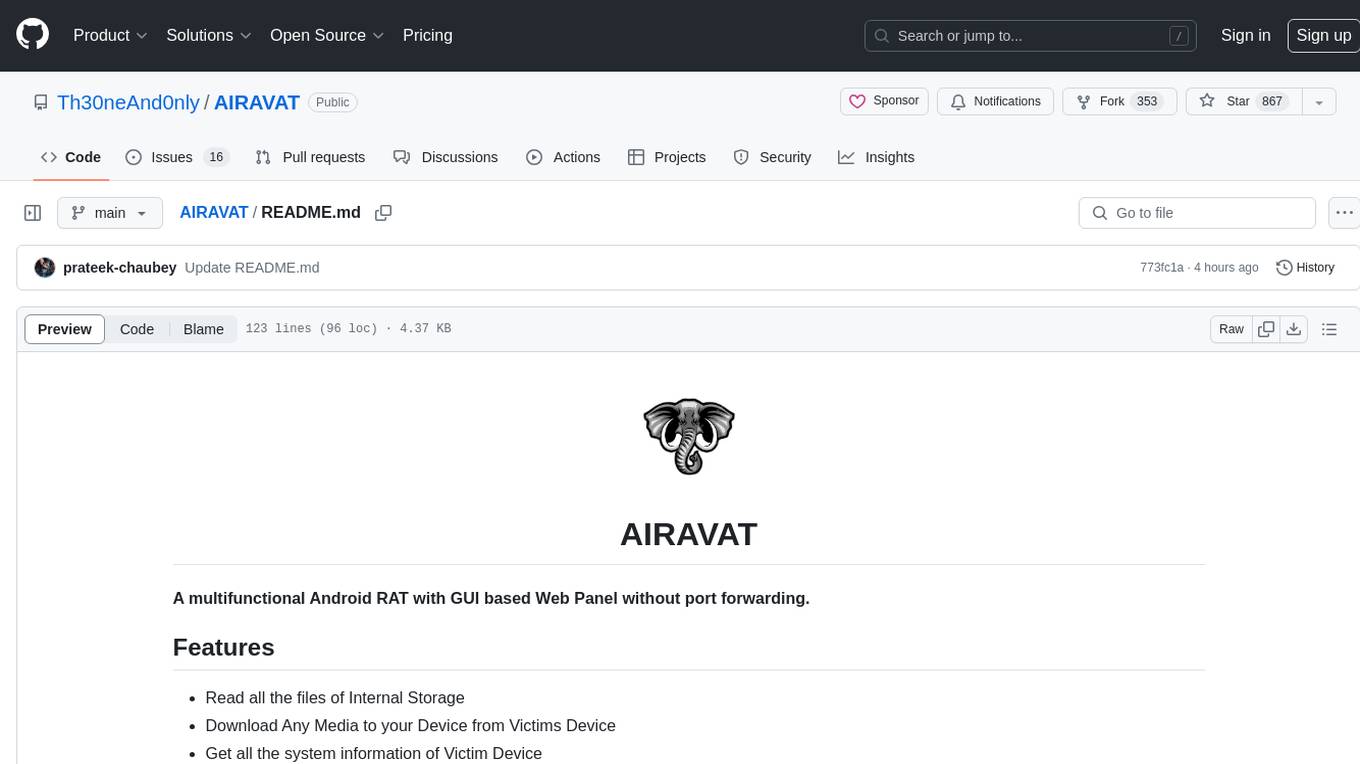1360x764 pixels.
Task: Switch to the Actions tab
Action: point(563,157)
